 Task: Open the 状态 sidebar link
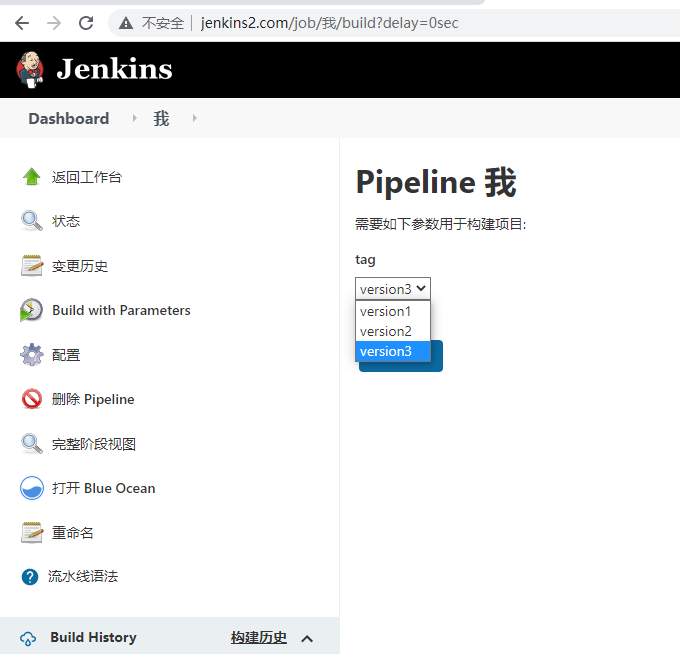point(66,221)
